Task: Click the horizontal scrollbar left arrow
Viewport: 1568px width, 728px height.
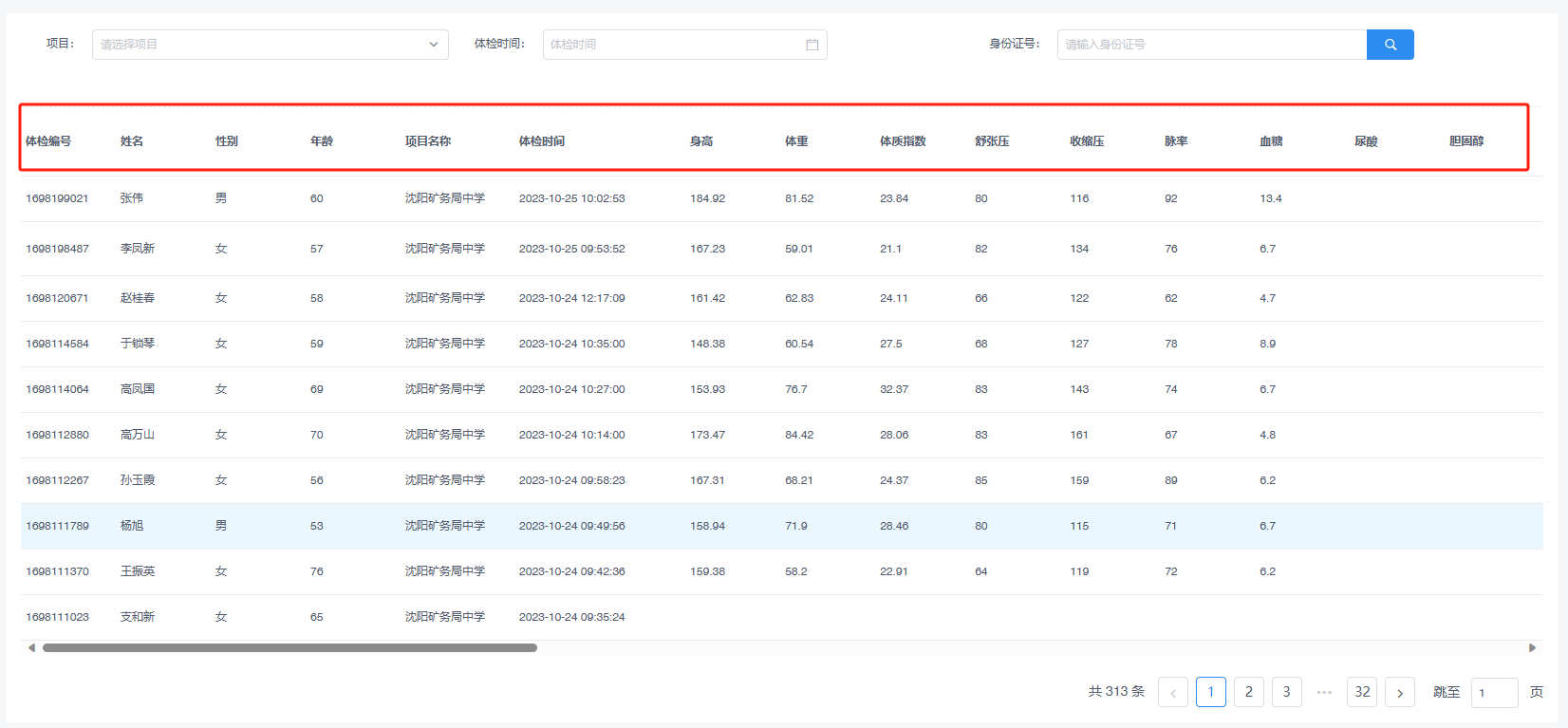Action: (31, 648)
